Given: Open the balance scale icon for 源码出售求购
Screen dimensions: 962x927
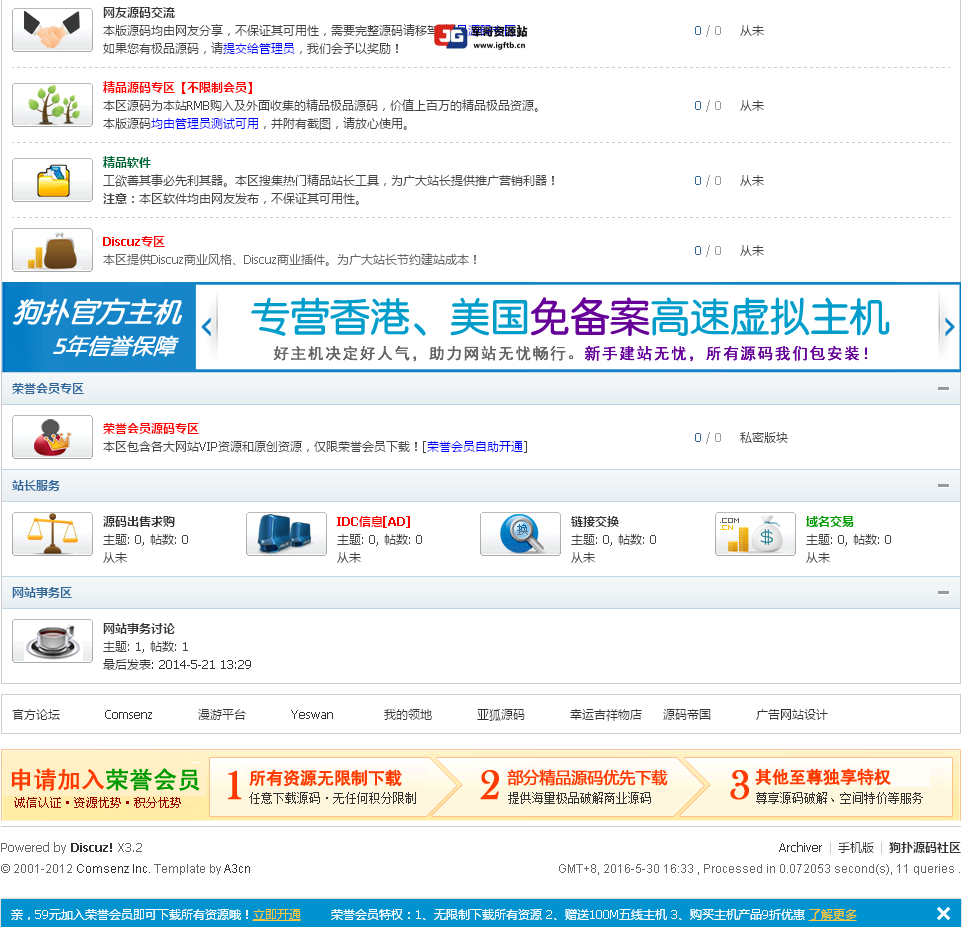Looking at the screenshot, I should pyautogui.click(x=52, y=534).
